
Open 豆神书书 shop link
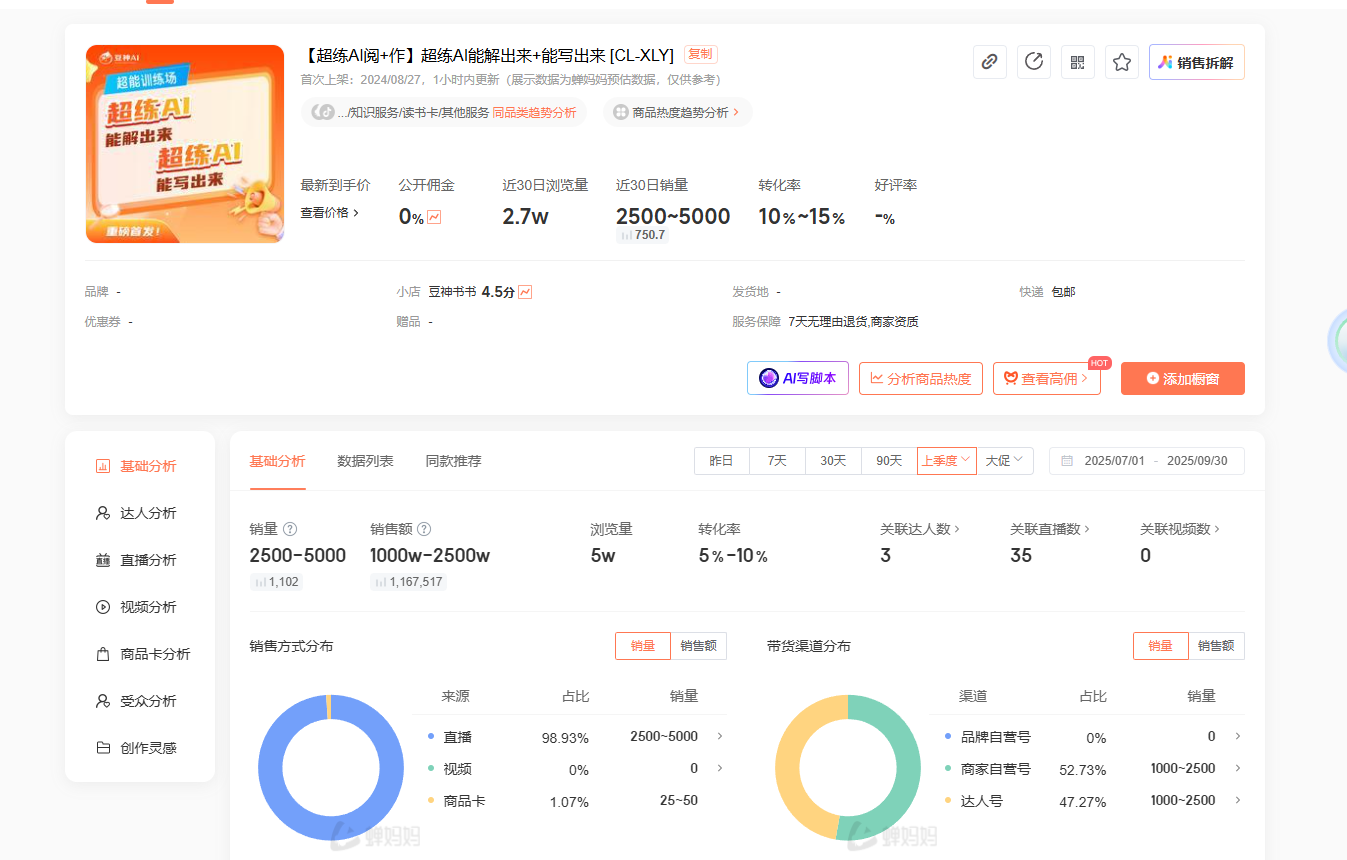(452, 292)
